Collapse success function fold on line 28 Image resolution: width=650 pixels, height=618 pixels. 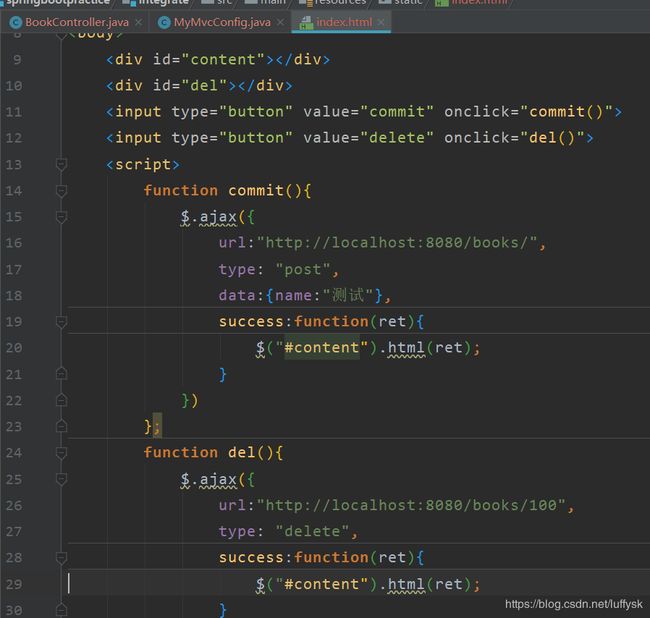(61, 558)
